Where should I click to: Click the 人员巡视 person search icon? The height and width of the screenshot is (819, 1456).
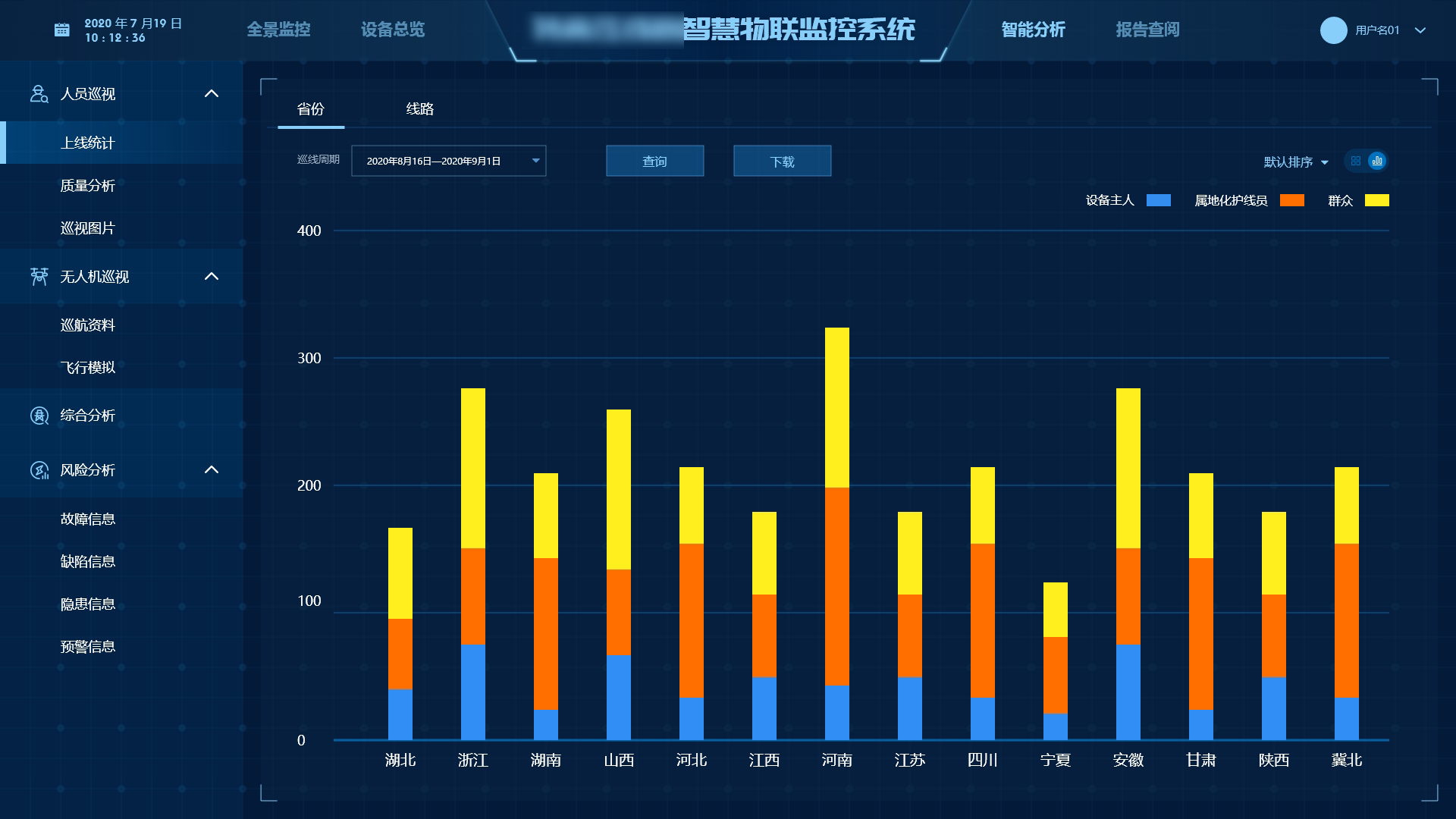(39, 93)
